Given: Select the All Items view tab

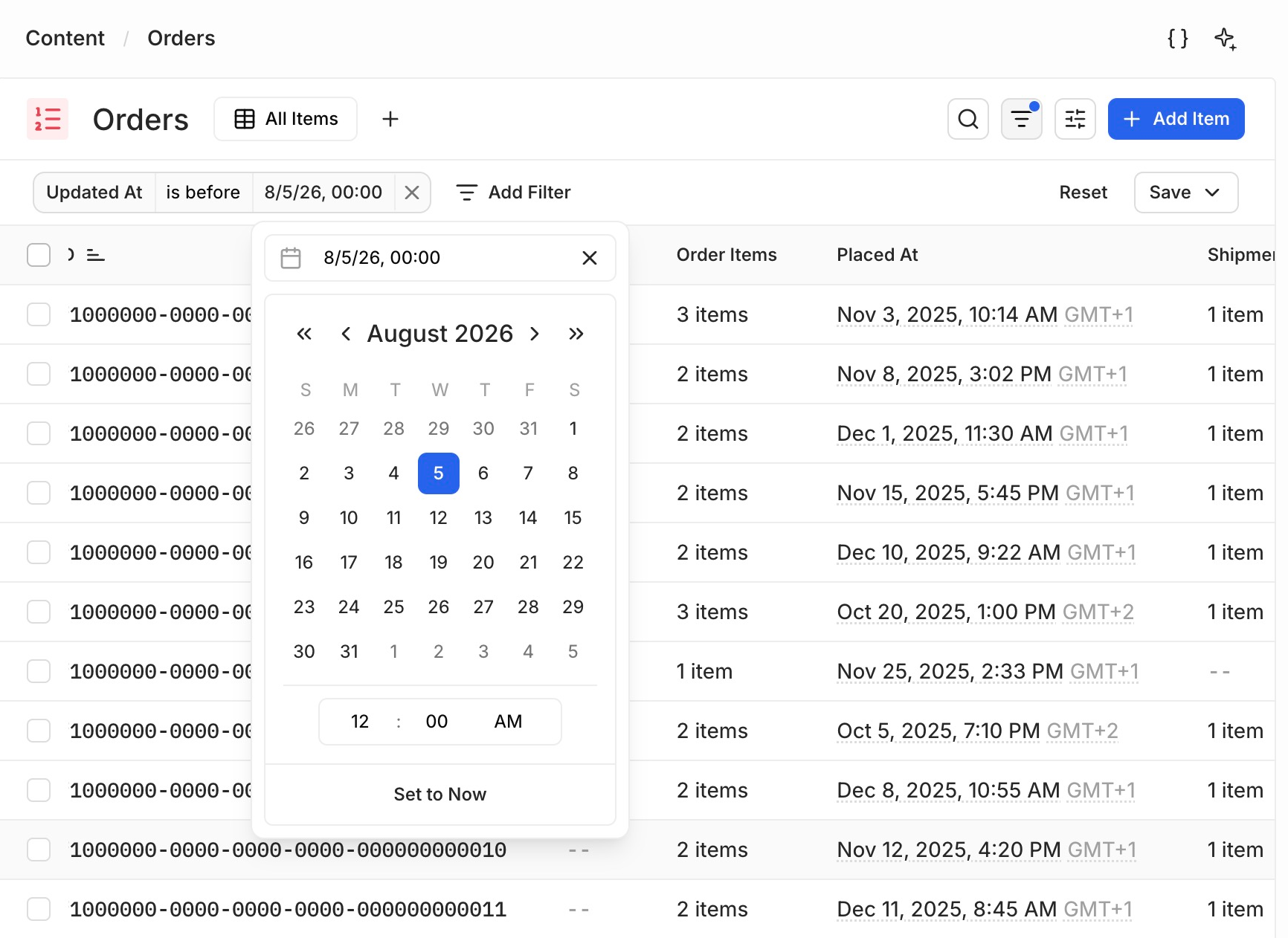Looking at the screenshot, I should (x=286, y=119).
